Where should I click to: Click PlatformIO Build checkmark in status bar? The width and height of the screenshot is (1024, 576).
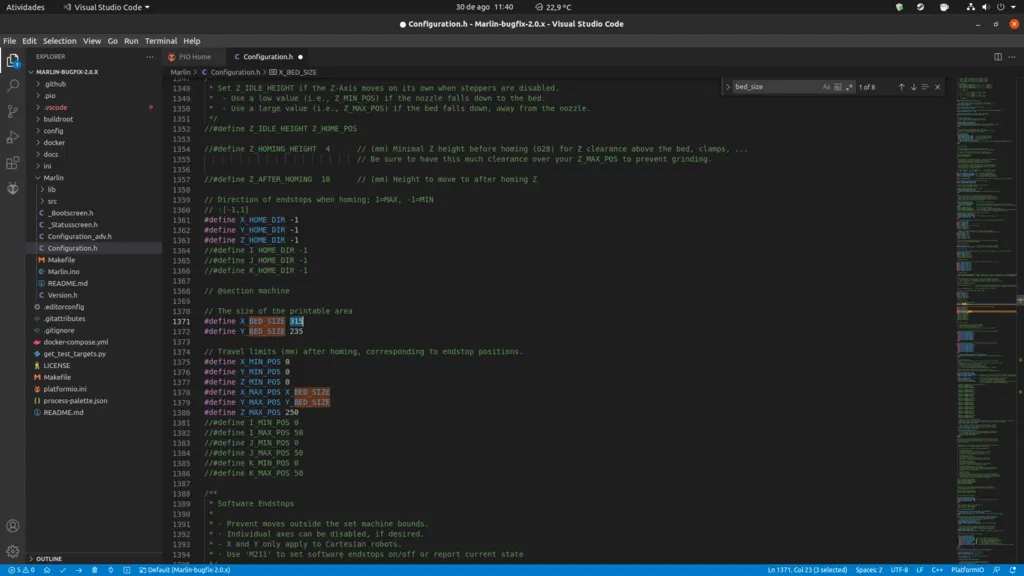[63, 570]
